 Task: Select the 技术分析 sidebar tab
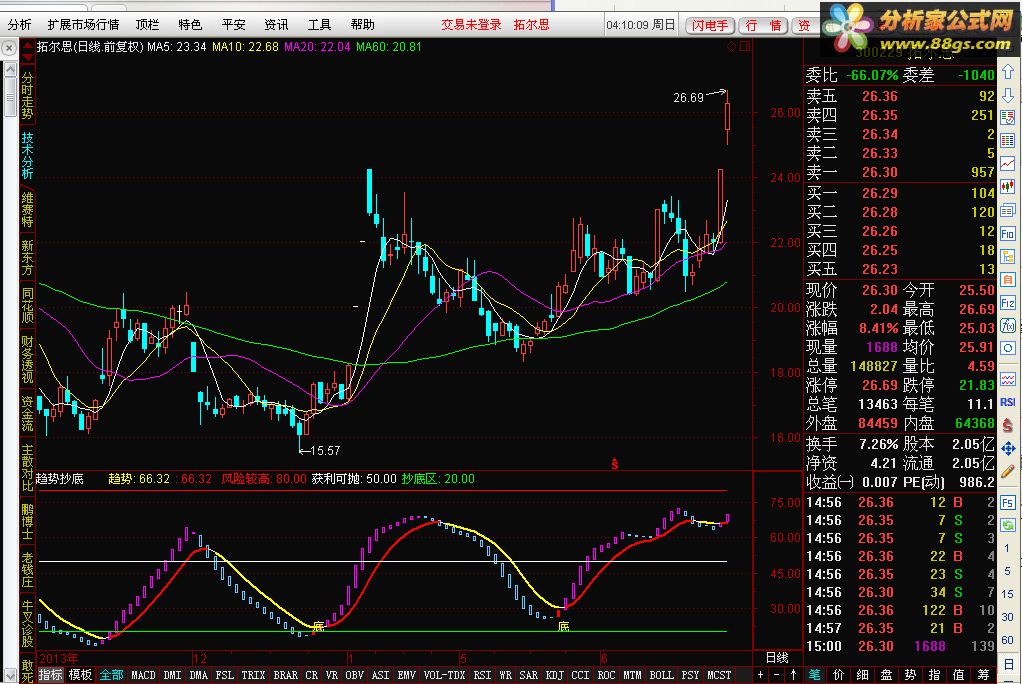click(x=27, y=155)
